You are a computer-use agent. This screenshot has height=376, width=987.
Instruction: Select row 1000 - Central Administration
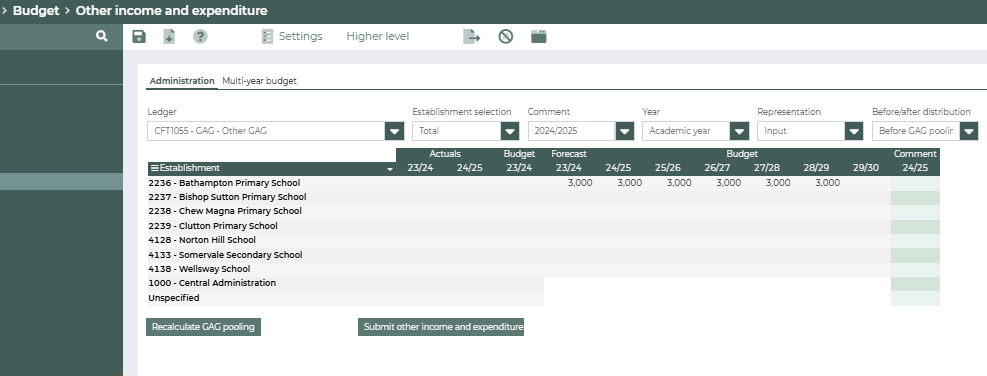[x=212, y=283]
